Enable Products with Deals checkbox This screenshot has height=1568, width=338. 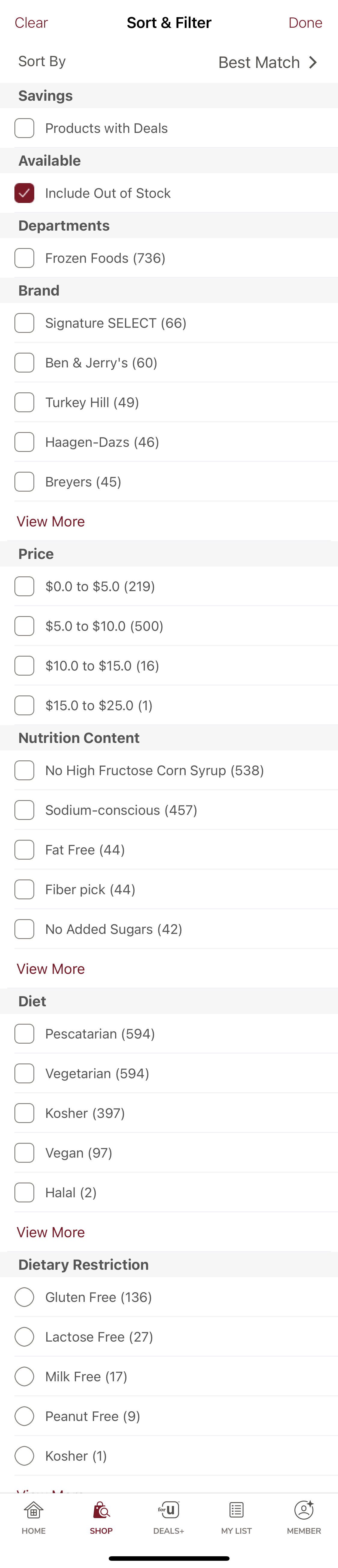point(24,128)
